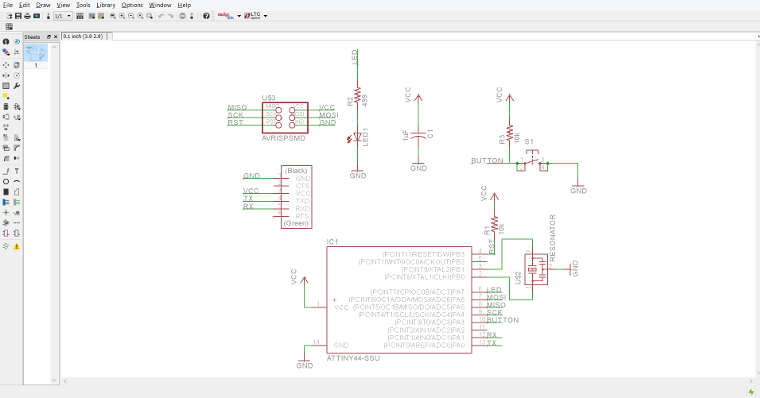Open the sheet selector 1/1 dropdown
The image size is (760, 398).
pyautogui.click(x=62, y=16)
